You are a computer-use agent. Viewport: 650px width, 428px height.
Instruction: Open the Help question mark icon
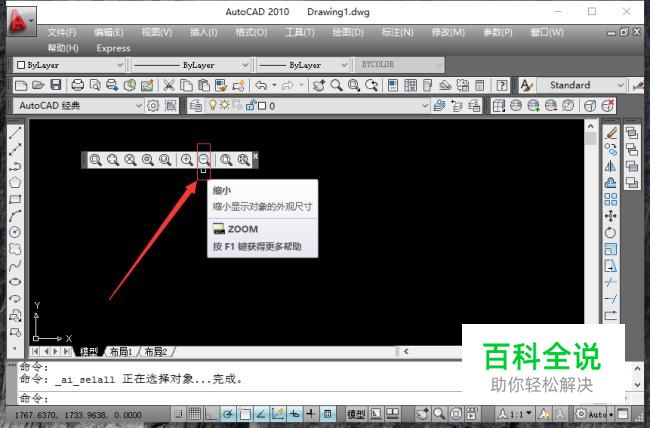pos(502,85)
